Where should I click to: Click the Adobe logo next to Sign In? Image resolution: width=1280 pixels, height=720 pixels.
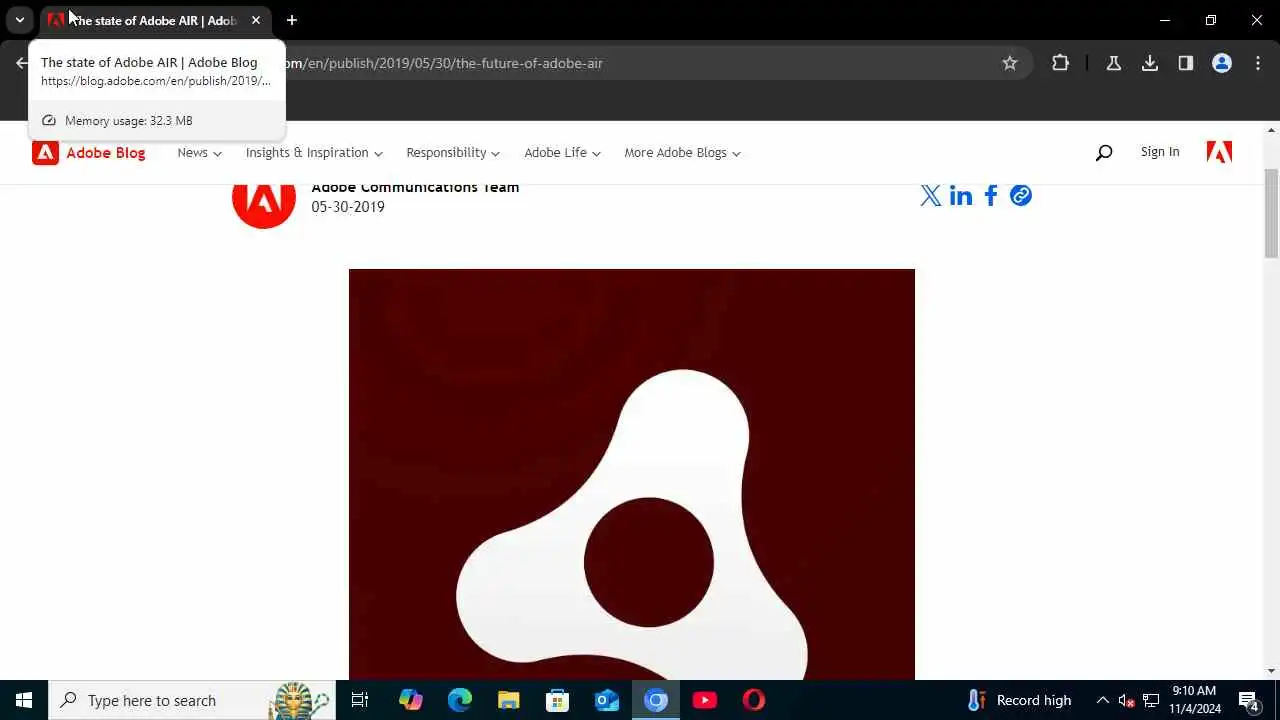[x=1219, y=152]
